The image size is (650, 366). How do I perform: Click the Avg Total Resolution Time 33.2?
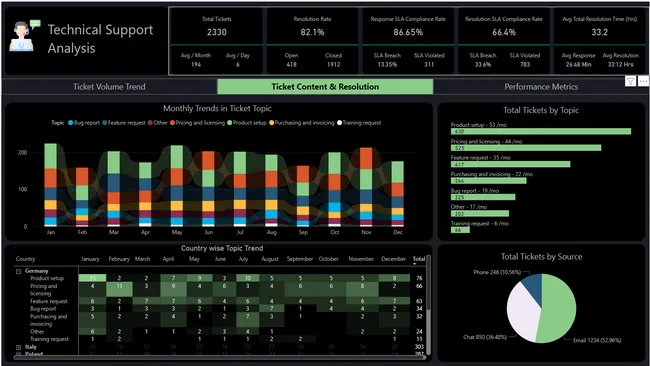[599, 32]
